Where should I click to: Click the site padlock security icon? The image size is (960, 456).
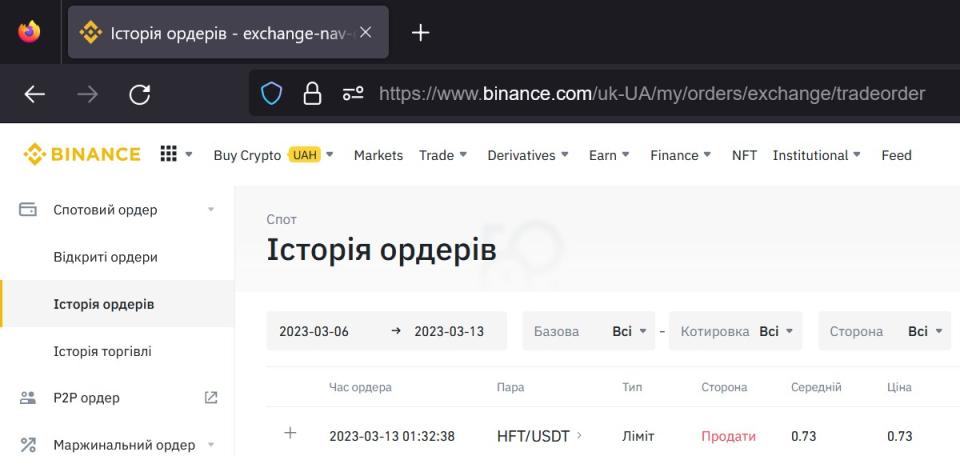point(312,94)
